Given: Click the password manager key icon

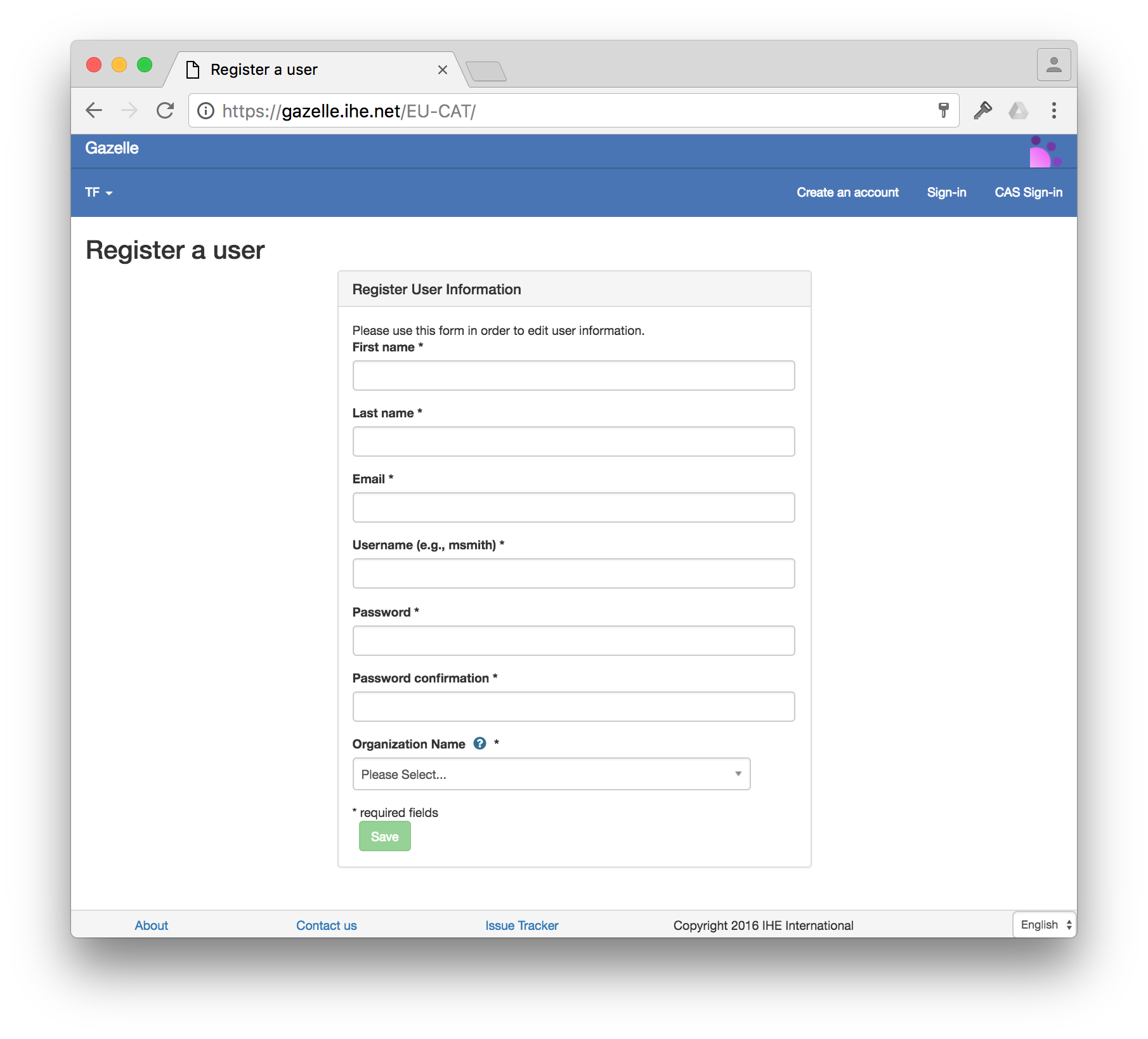Looking at the screenshot, I should pos(982,110).
